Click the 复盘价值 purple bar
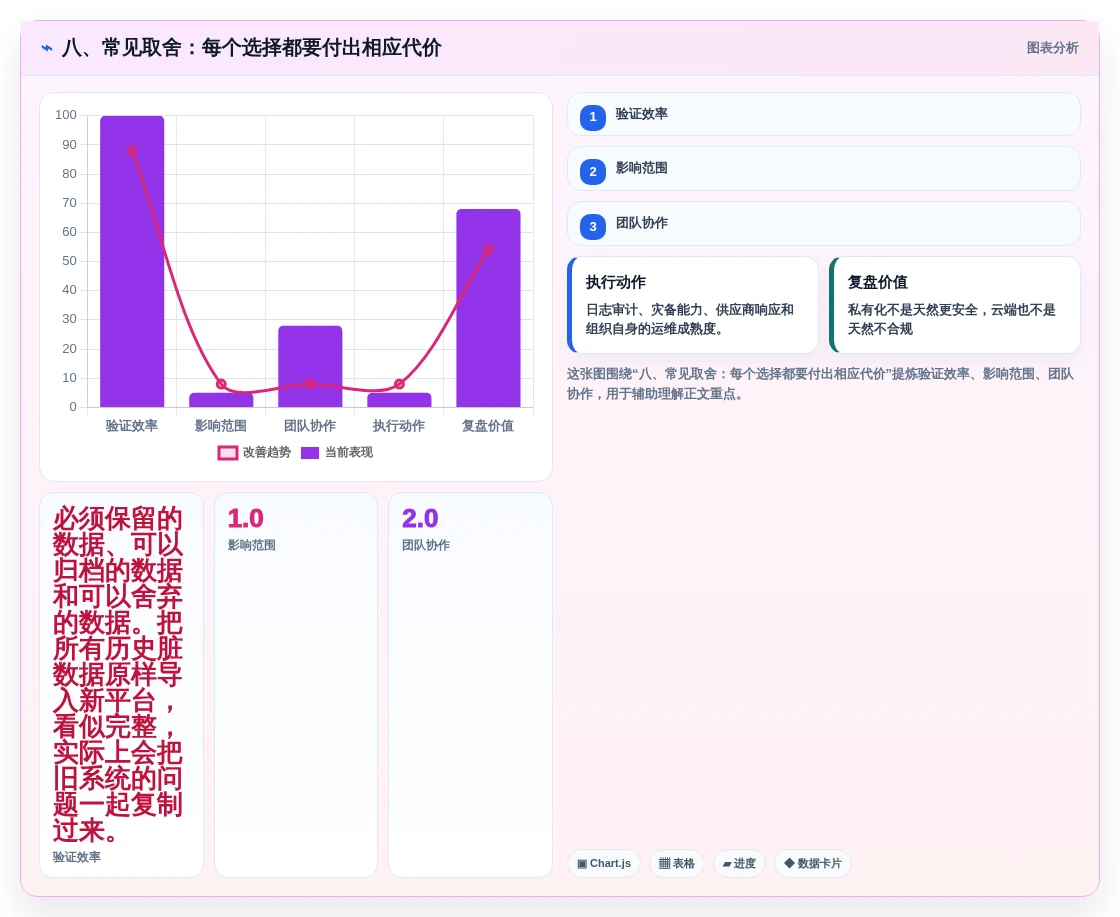The image size is (1120, 917). pos(489,308)
